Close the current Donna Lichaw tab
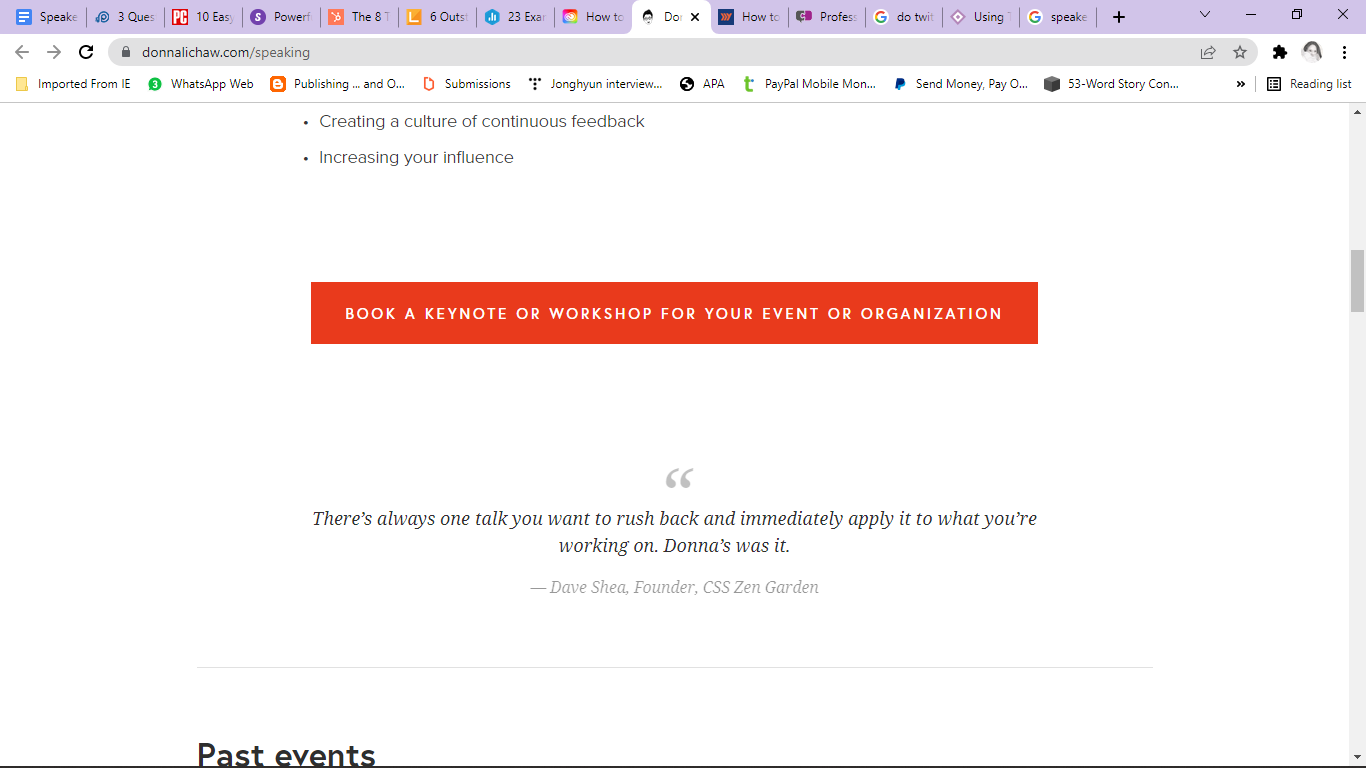This screenshot has height=768, width=1366. [695, 17]
